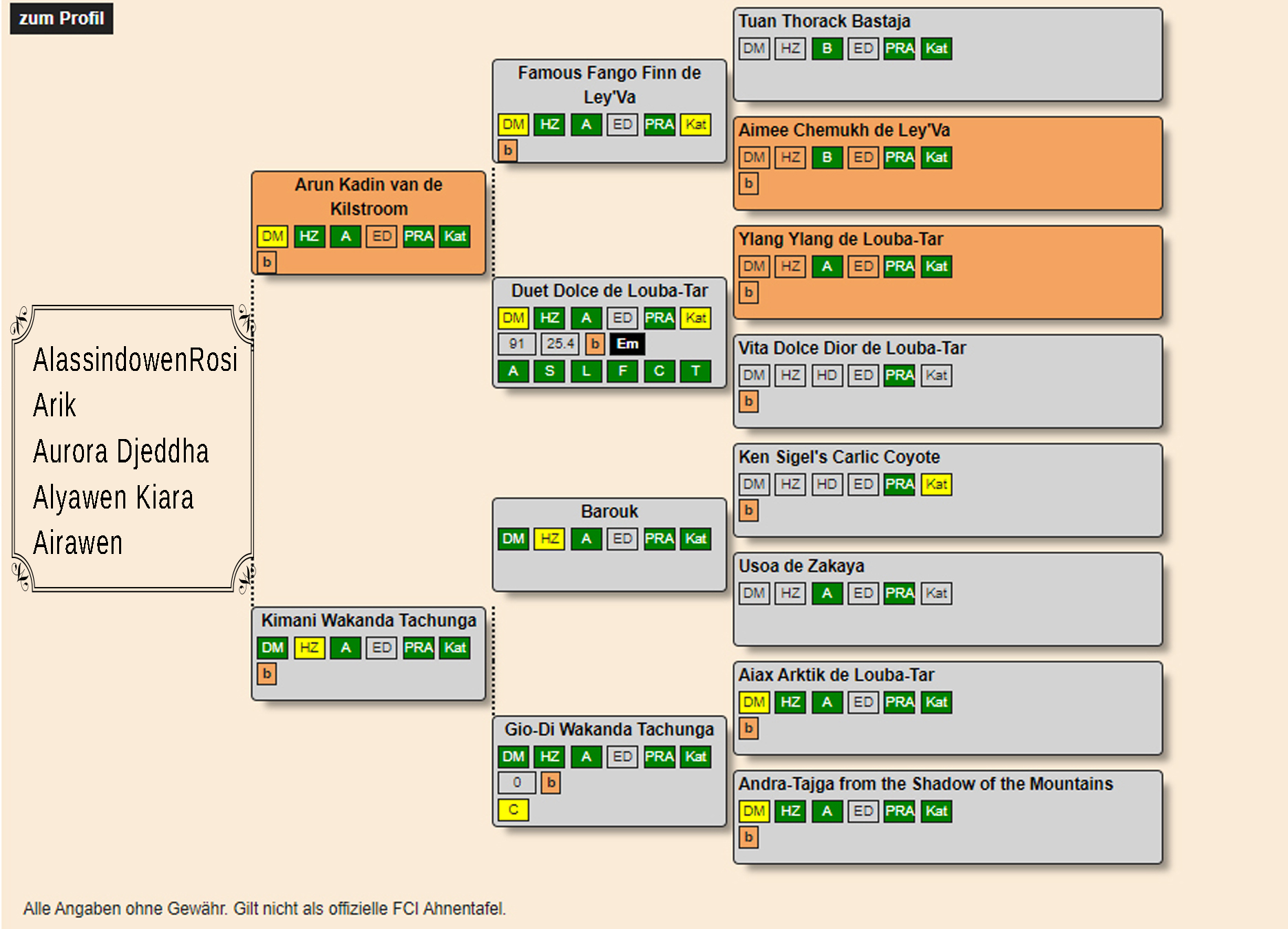Click the orange b badge under Kimani Wakanda Tachunga

(x=267, y=674)
